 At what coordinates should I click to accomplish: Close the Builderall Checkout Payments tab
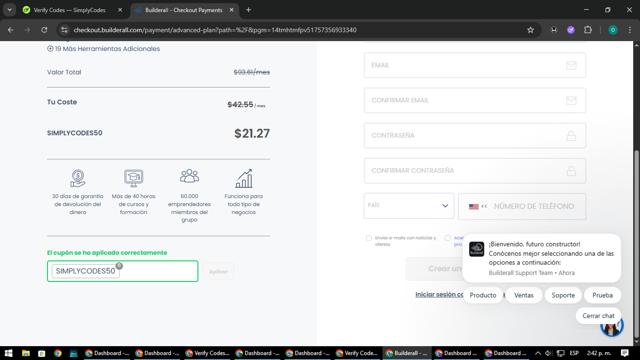tap(231, 10)
